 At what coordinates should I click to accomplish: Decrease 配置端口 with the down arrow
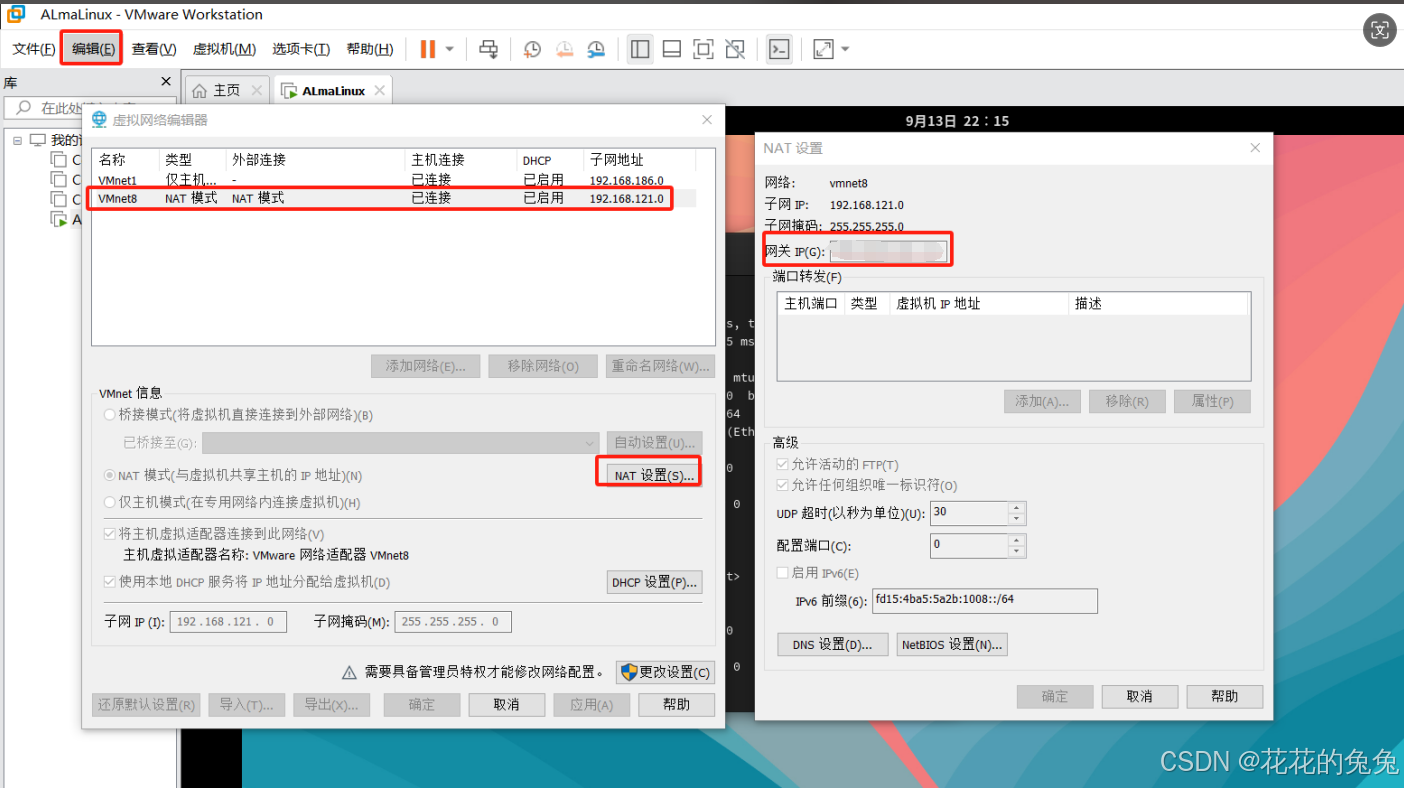point(1017,552)
